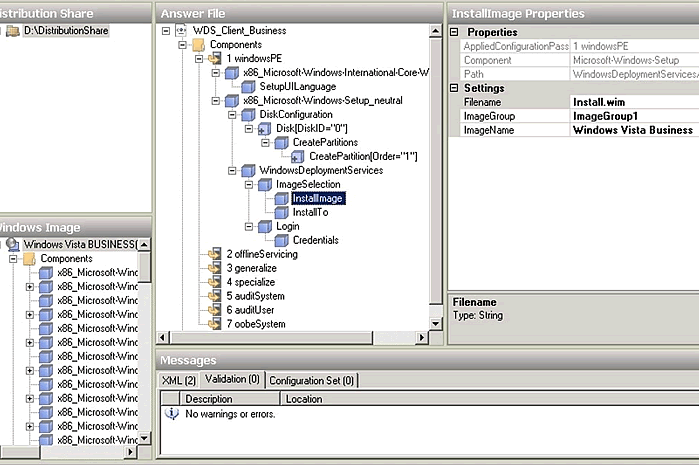The height and width of the screenshot is (465, 699).
Task: Click the 1 windowsPE pass icon
Action: click(x=214, y=58)
